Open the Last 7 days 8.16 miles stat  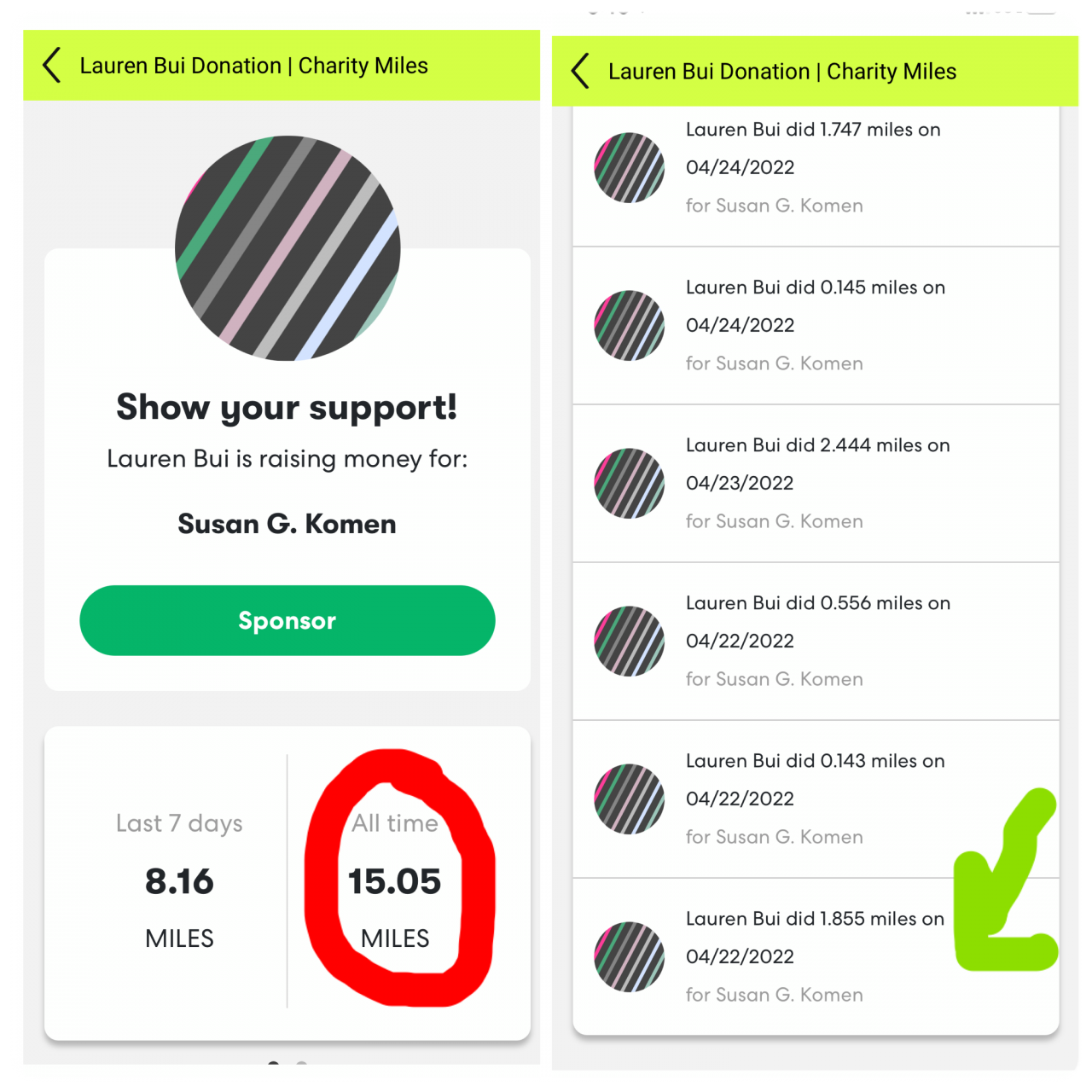coord(179,880)
